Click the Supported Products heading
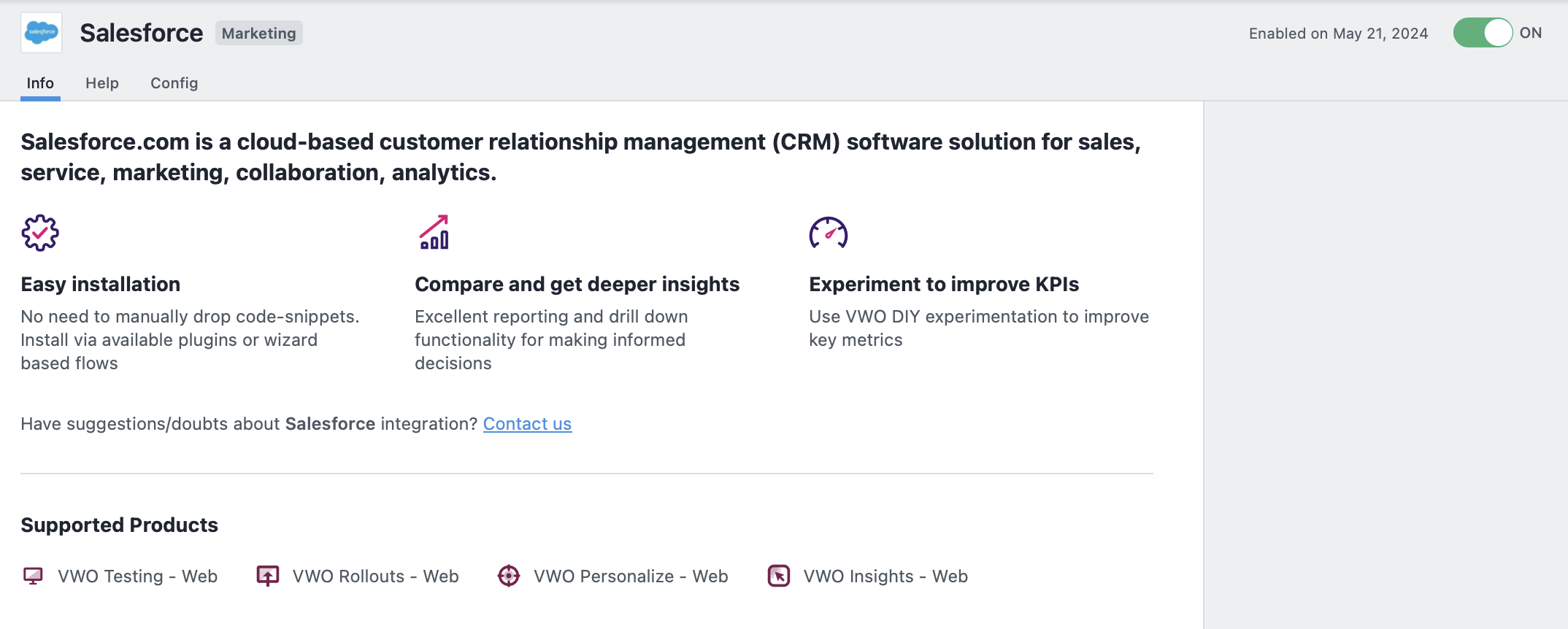The width and height of the screenshot is (1568, 629). pos(120,525)
